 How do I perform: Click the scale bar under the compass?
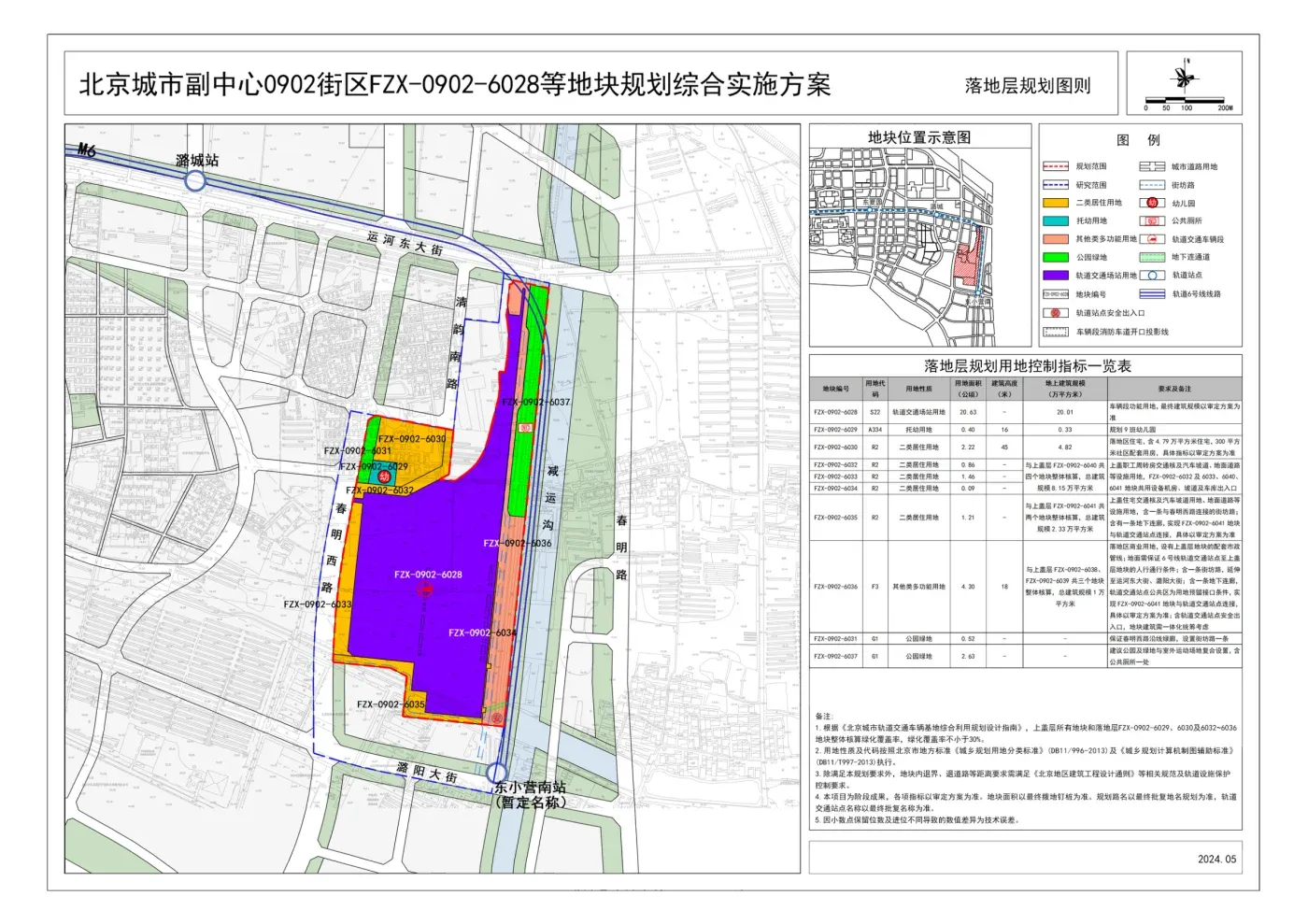(1187, 100)
